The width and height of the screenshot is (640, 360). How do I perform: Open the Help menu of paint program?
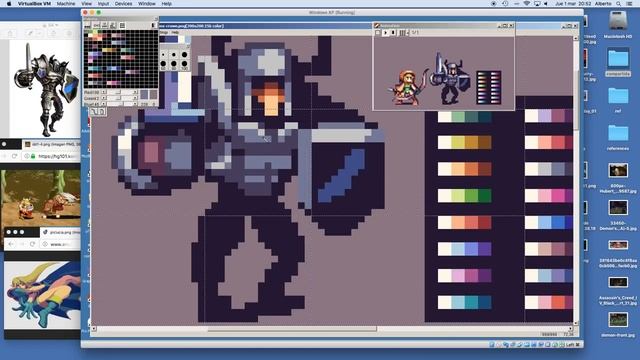(175, 32)
